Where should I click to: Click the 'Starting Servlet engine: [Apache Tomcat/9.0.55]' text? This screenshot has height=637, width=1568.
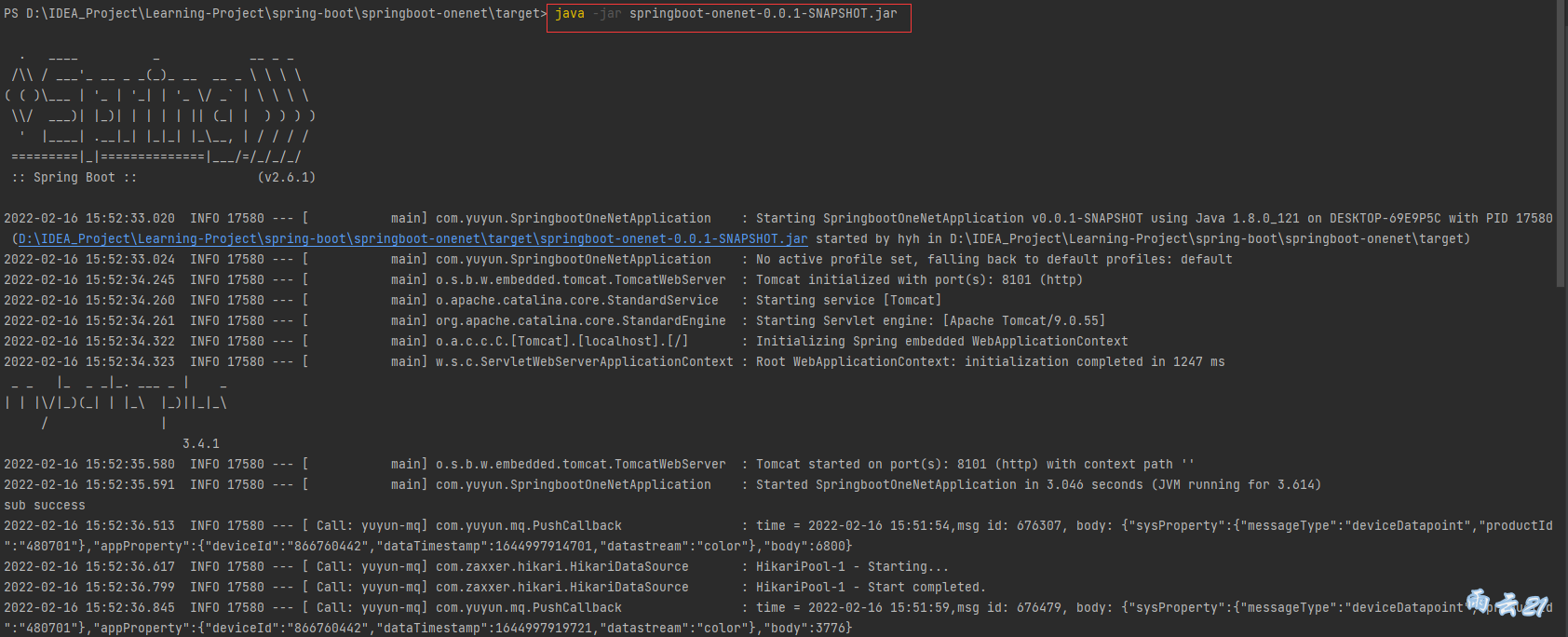(930, 320)
